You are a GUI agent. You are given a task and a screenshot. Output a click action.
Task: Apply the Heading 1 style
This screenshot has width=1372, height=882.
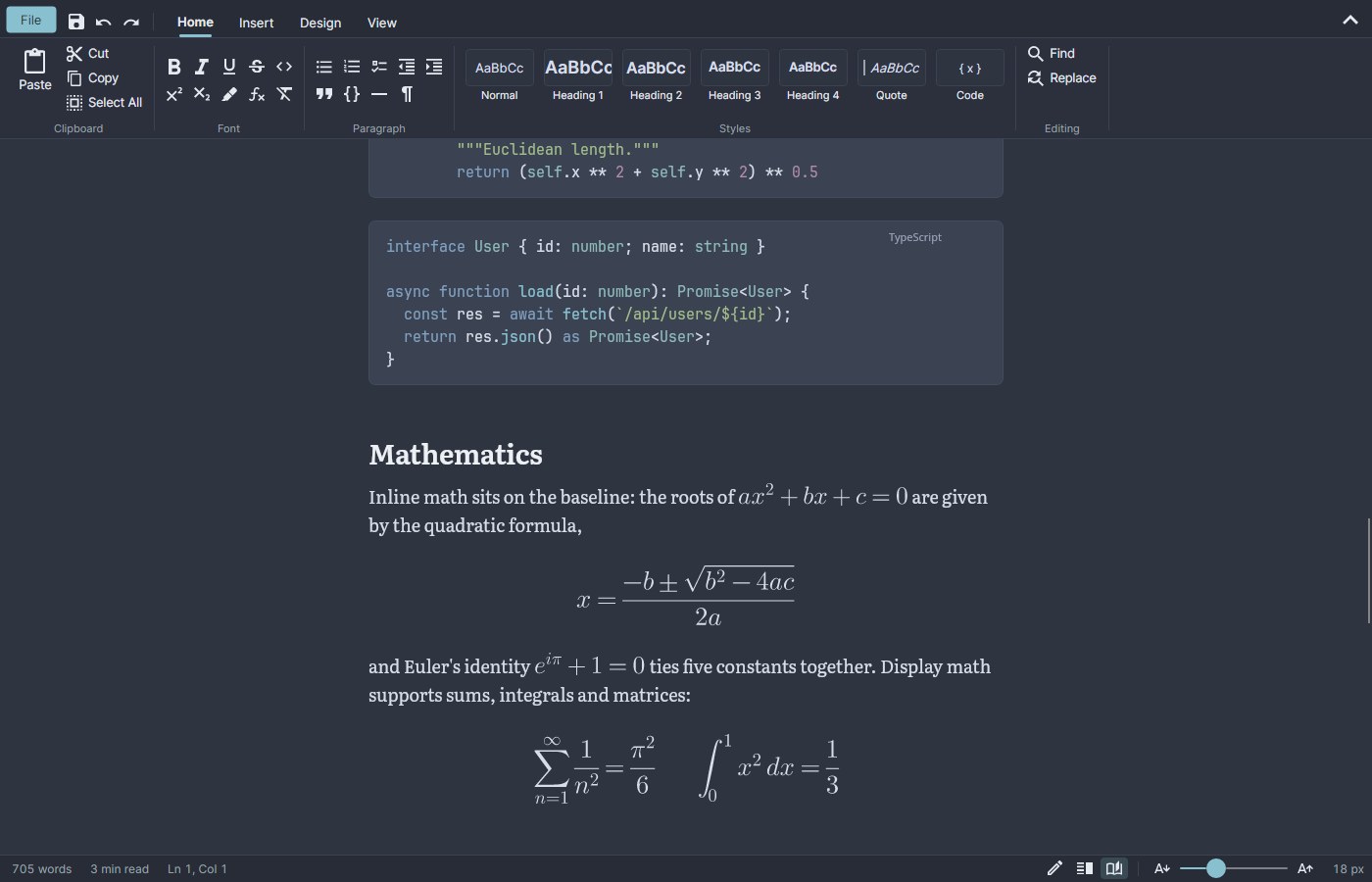[578, 77]
